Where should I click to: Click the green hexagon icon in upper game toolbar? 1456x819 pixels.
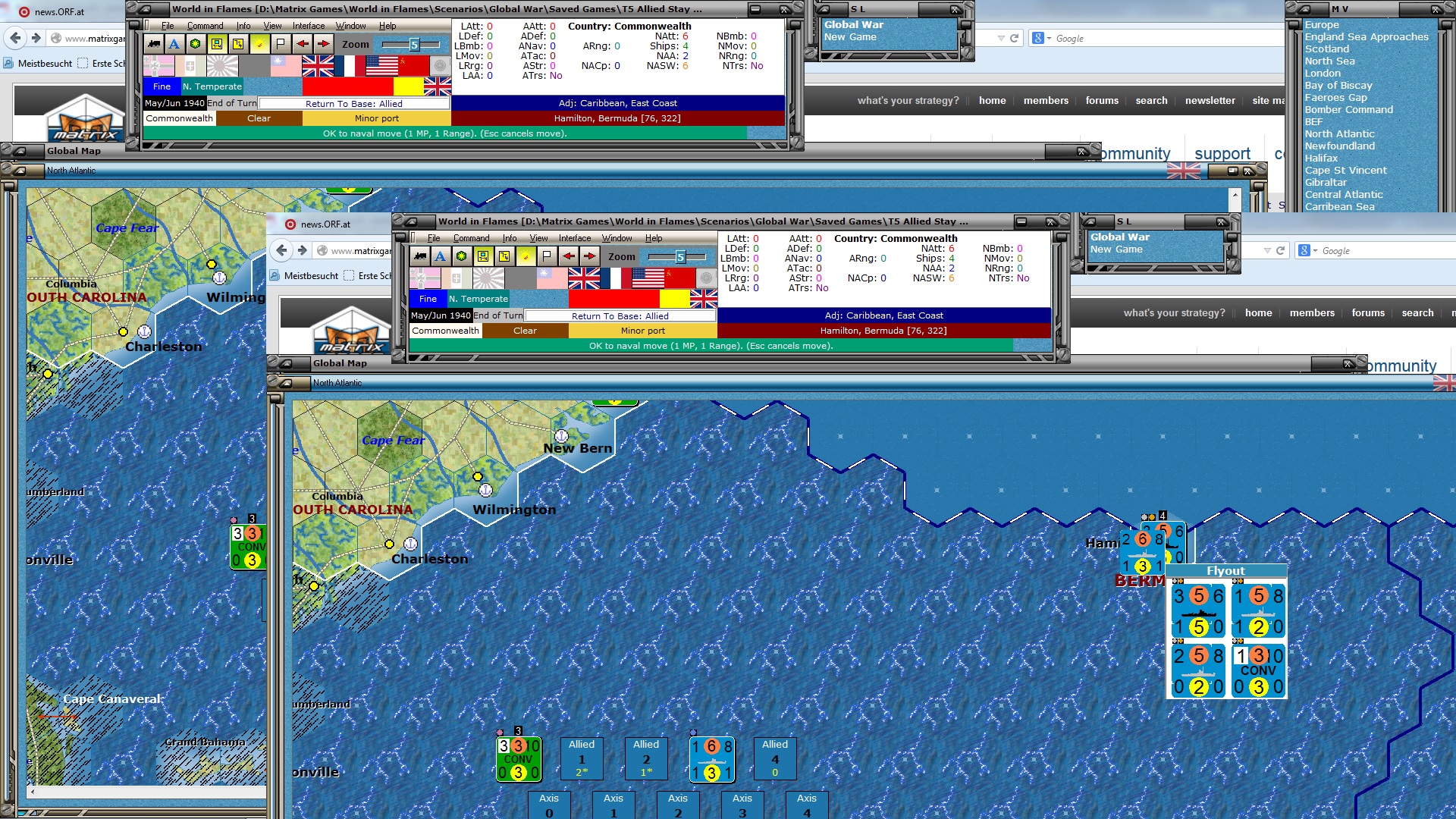coord(196,44)
